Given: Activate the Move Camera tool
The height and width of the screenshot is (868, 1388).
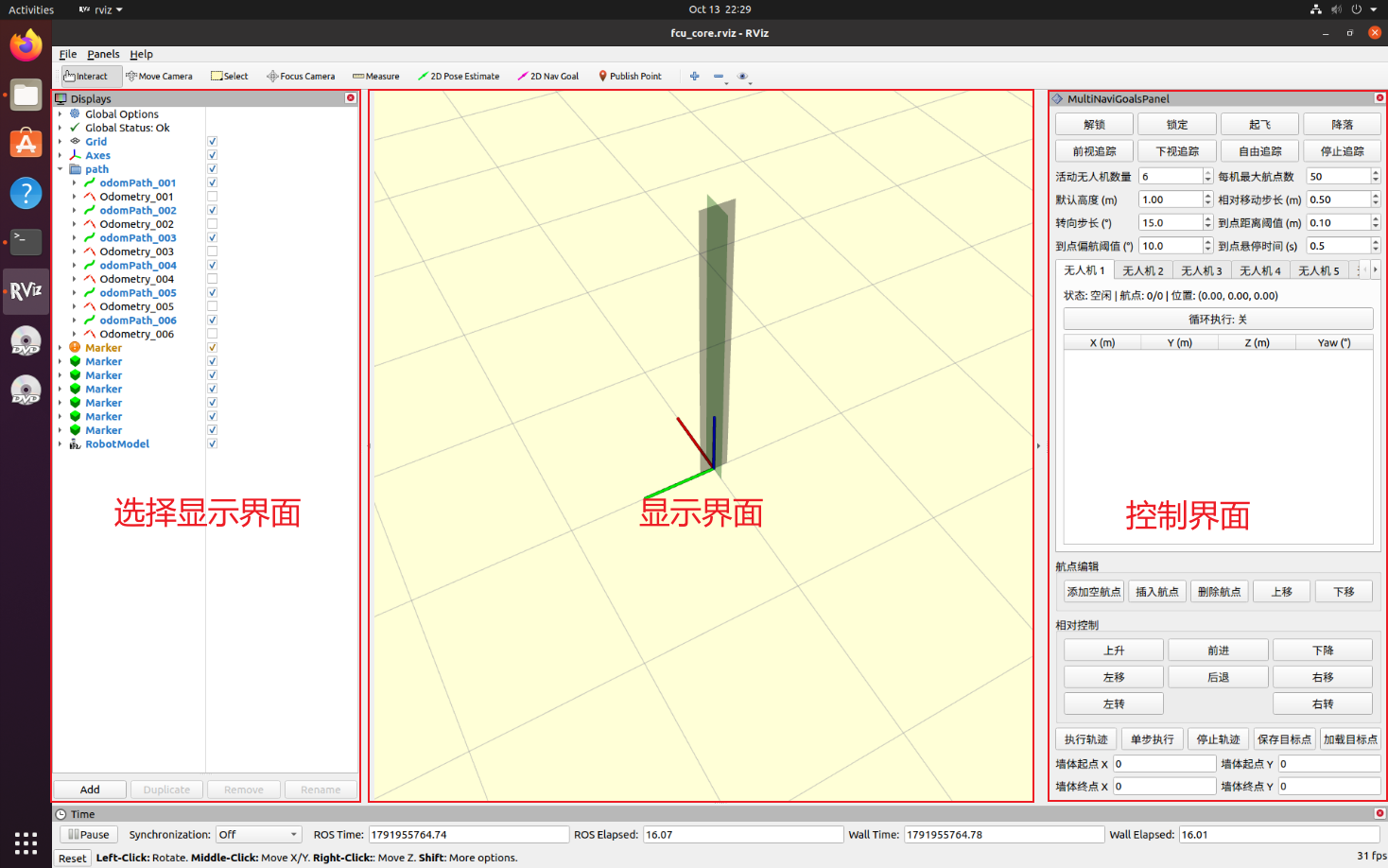Looking at the screenshot, I should click(x=159, y=77).
